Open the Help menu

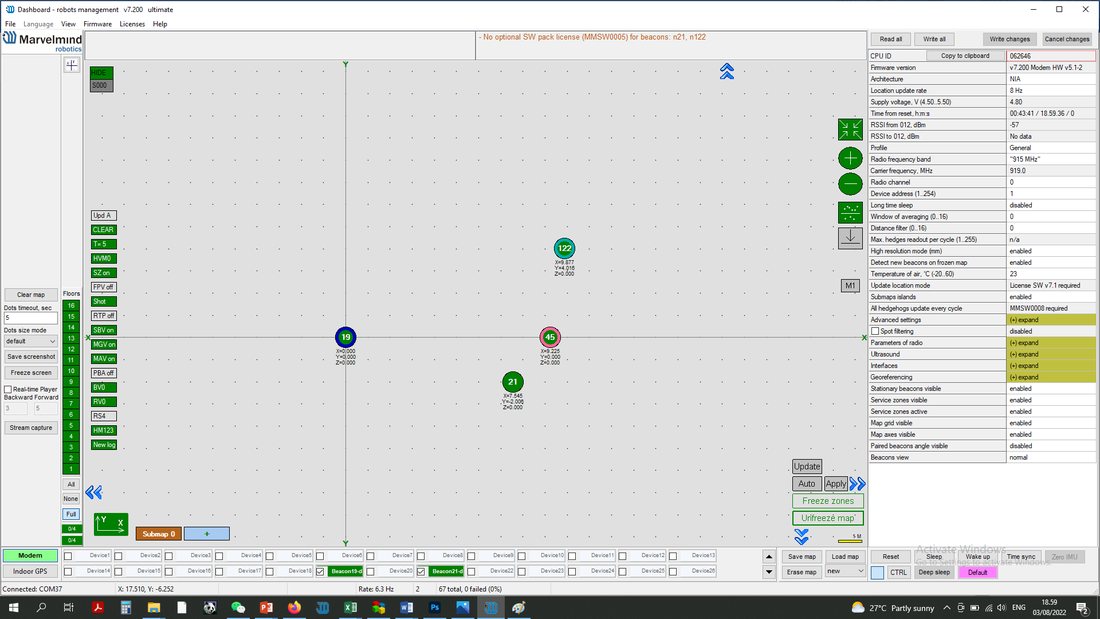pos(160,24)
